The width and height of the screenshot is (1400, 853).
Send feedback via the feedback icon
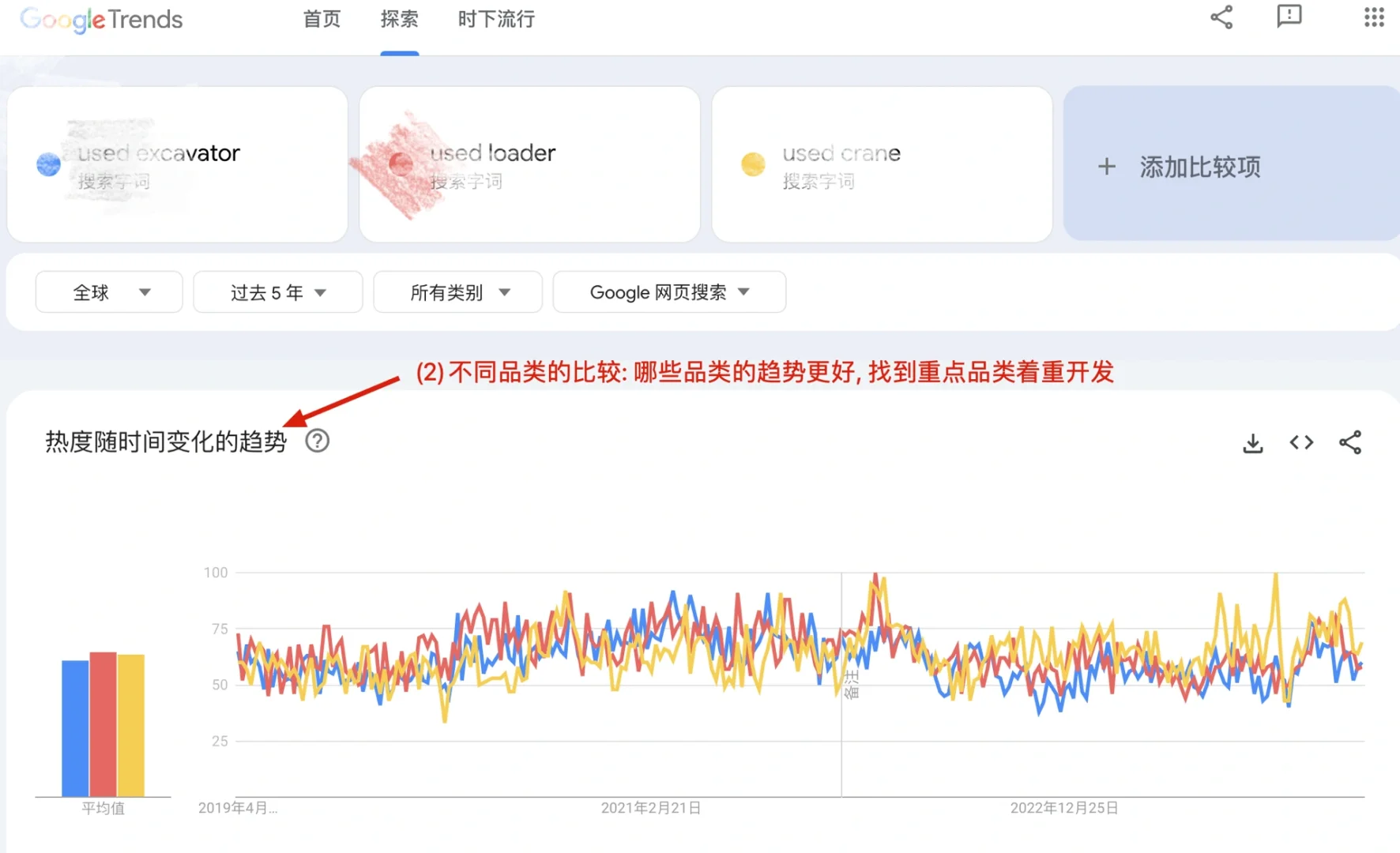(1289, 17)
